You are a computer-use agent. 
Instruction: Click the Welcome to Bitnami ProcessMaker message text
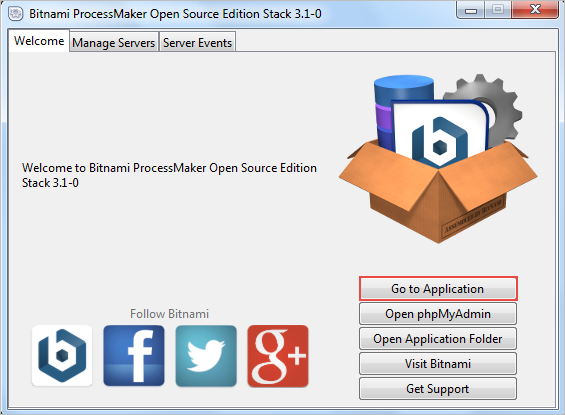point(169,175)
